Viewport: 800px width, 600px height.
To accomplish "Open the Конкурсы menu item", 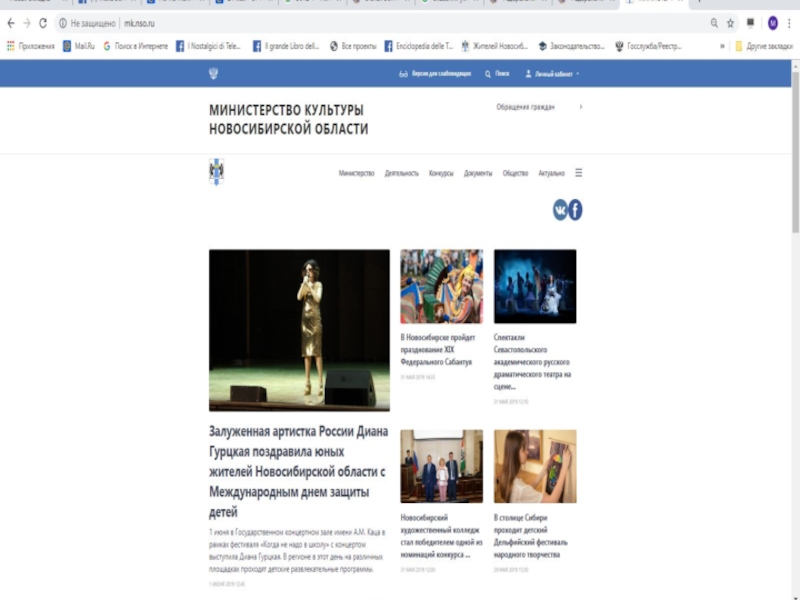I will pyautogui.click(x=441, y=173).
